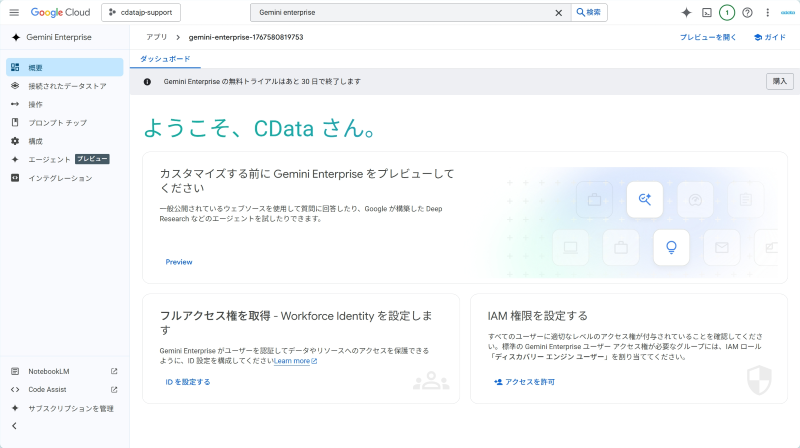This screenshot has height=448, width=800.
Task: Open Gemini AI assistant sparkle icon
Action: click(686, 13)
